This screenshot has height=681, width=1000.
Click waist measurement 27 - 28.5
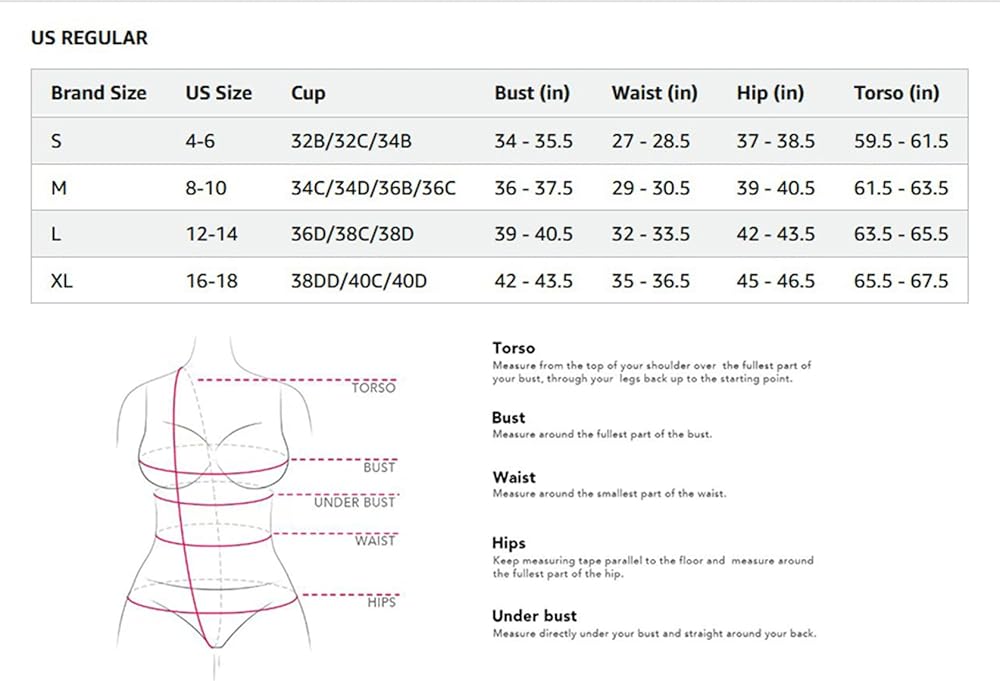pyautogui.click(x=651, y=141)
